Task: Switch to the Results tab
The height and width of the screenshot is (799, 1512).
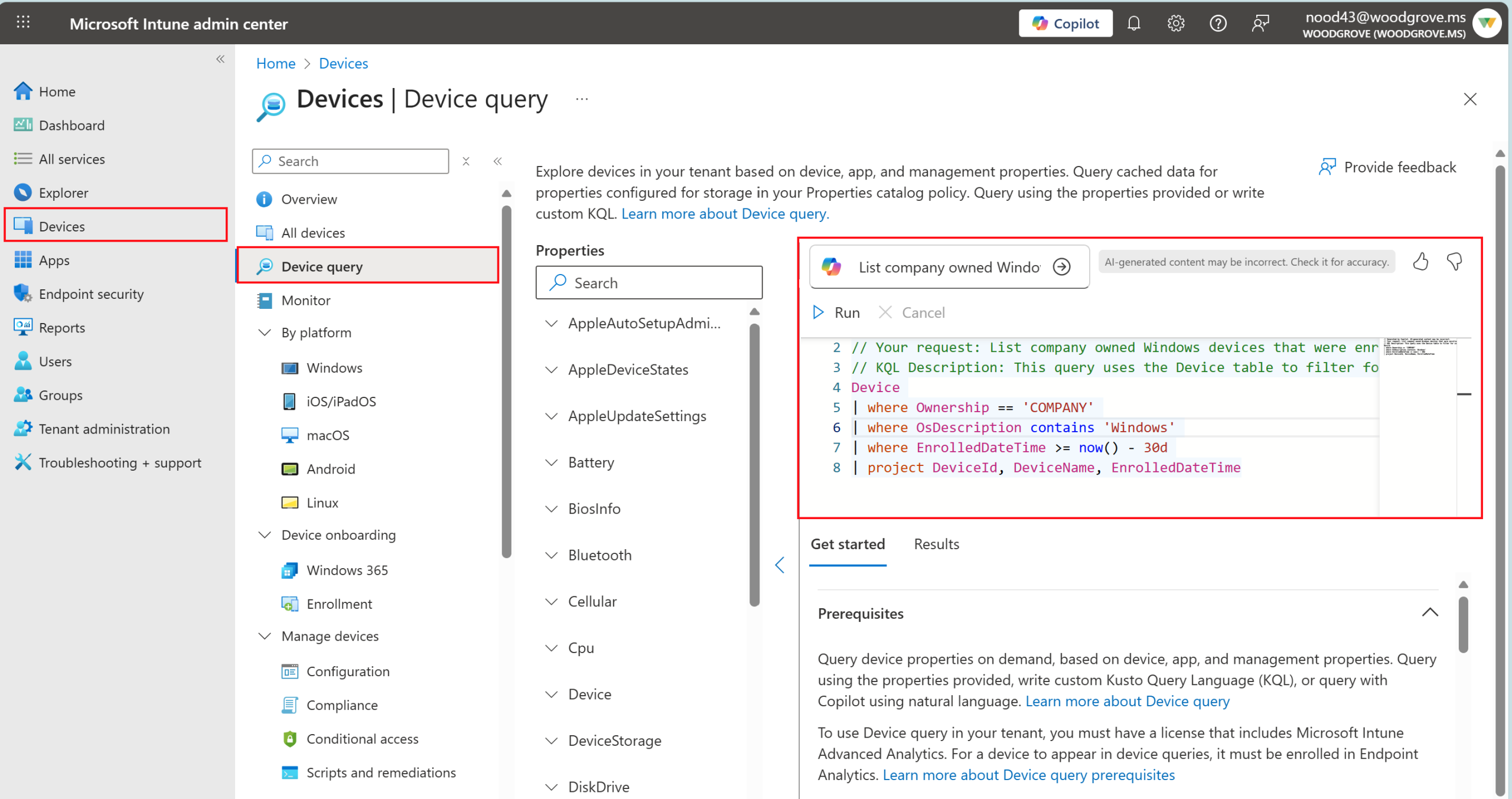Action: tap(936, 544)
